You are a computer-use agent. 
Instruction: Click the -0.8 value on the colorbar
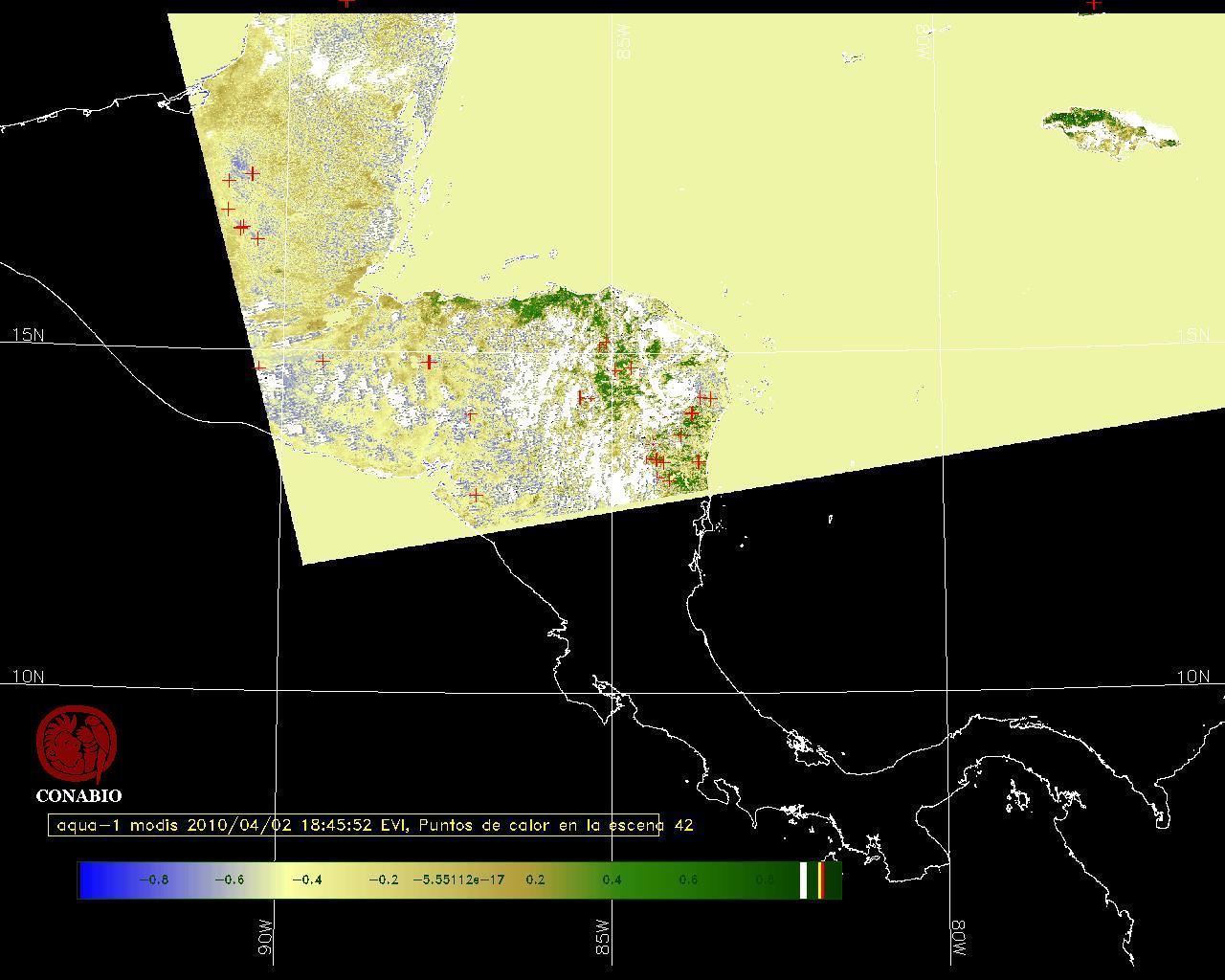[x=153, y=880]
